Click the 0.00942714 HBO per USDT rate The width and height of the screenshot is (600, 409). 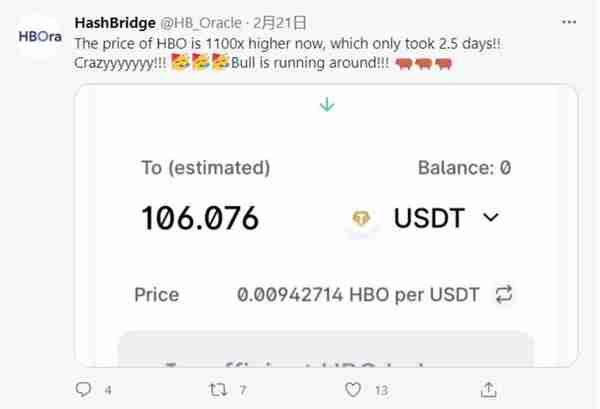click(358, 295)
